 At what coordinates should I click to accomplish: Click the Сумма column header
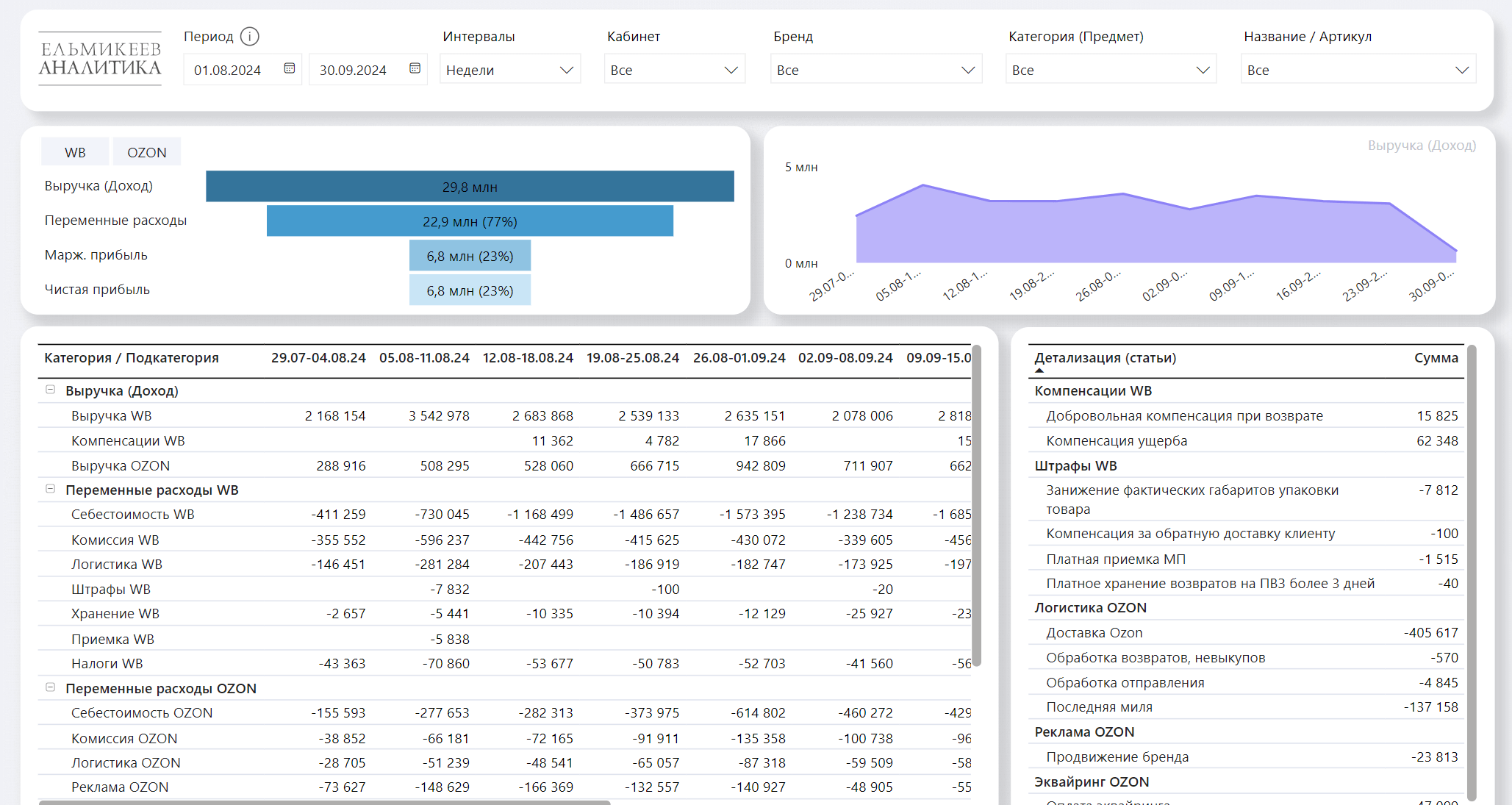(x=1436, y=358)
